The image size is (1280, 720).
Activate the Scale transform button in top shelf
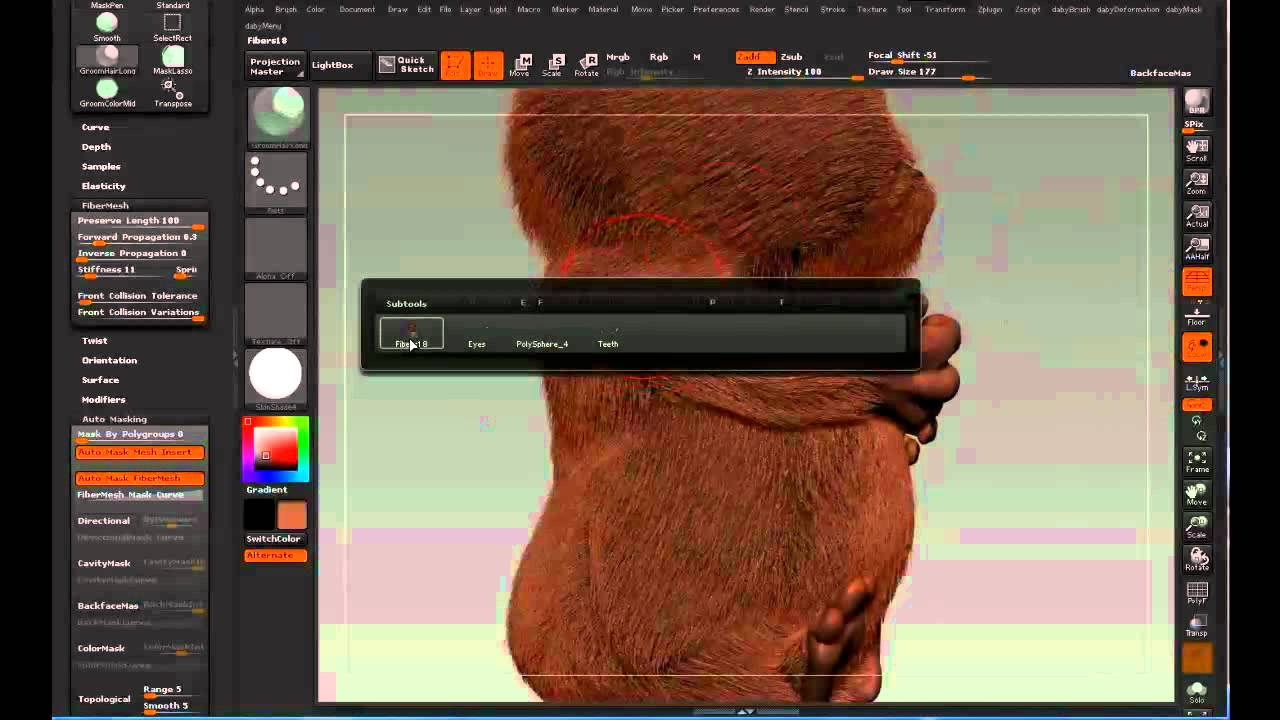[552, 65]
